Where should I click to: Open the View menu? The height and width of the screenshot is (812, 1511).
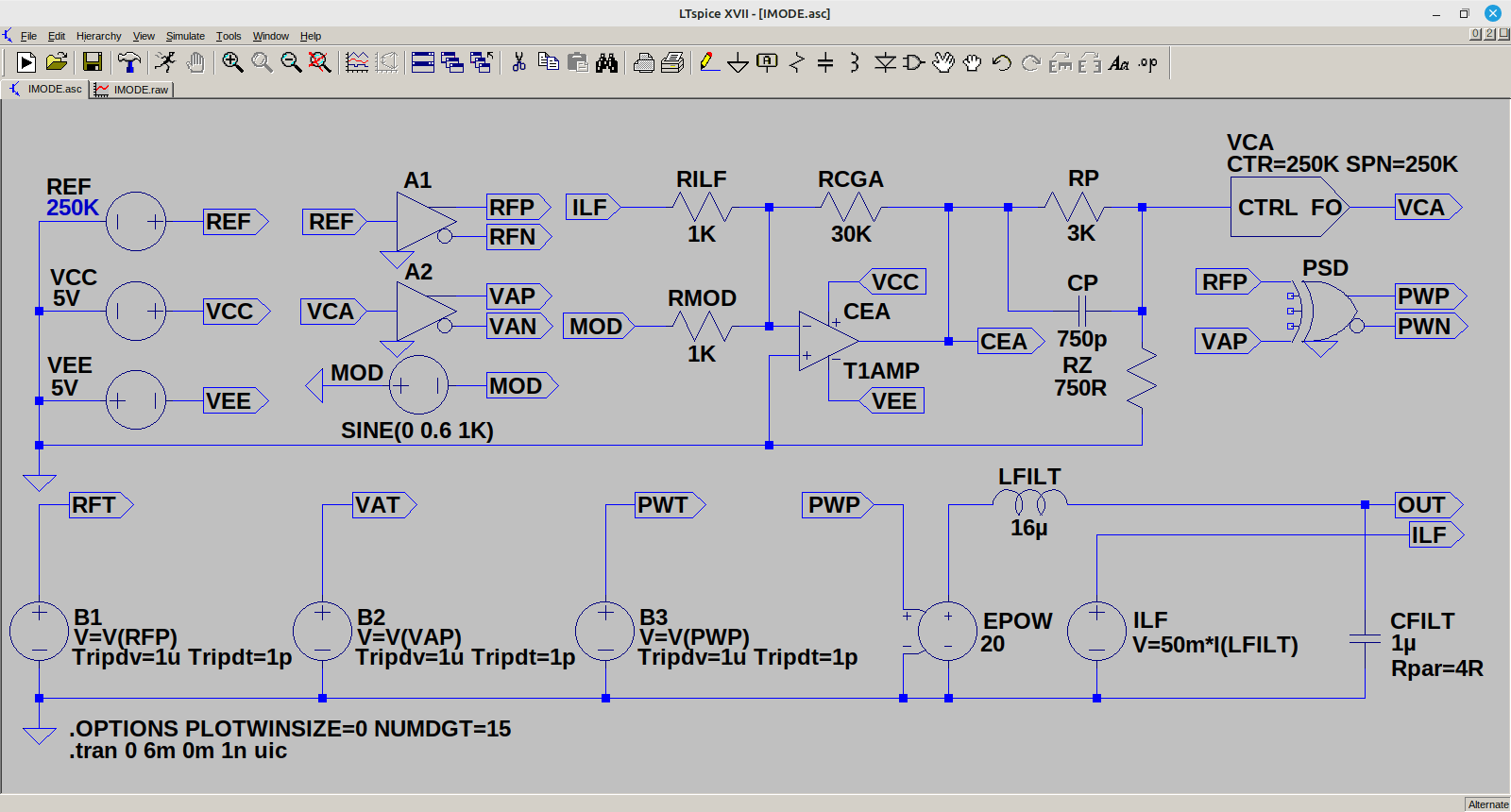click(144, 36)
